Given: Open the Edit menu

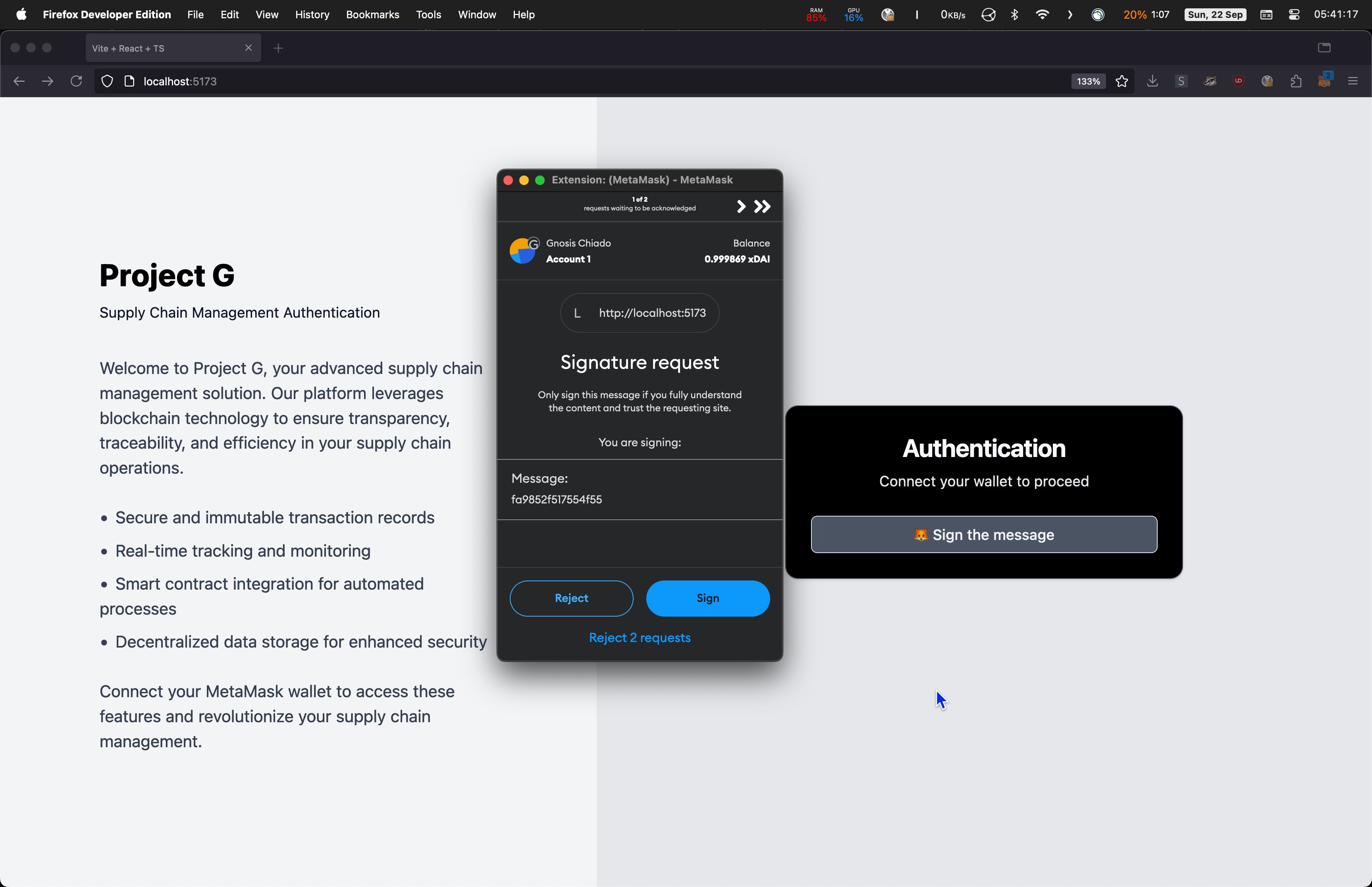Looking at the screenshot, I should [229, 14].
